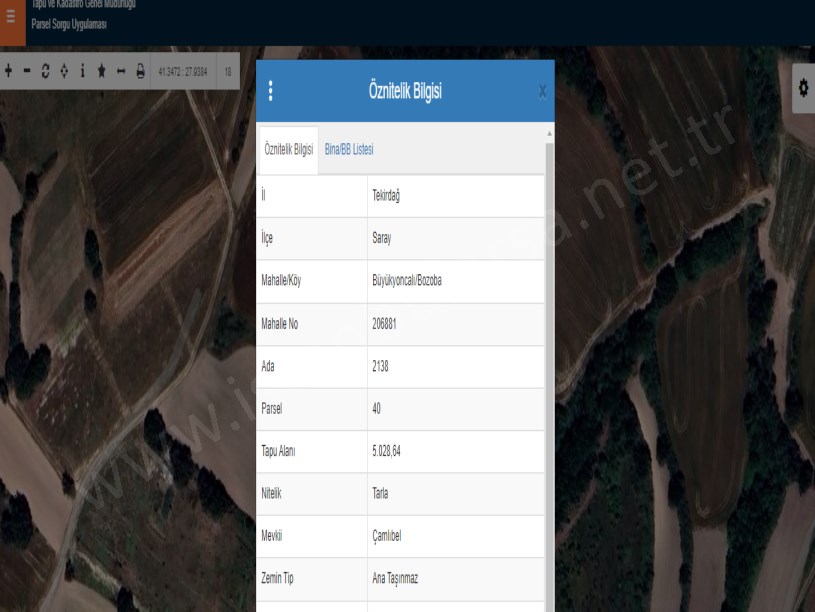Open the orange hamburger menu
The height and width of the screenshot is (612, 815).
click(12, 18)
